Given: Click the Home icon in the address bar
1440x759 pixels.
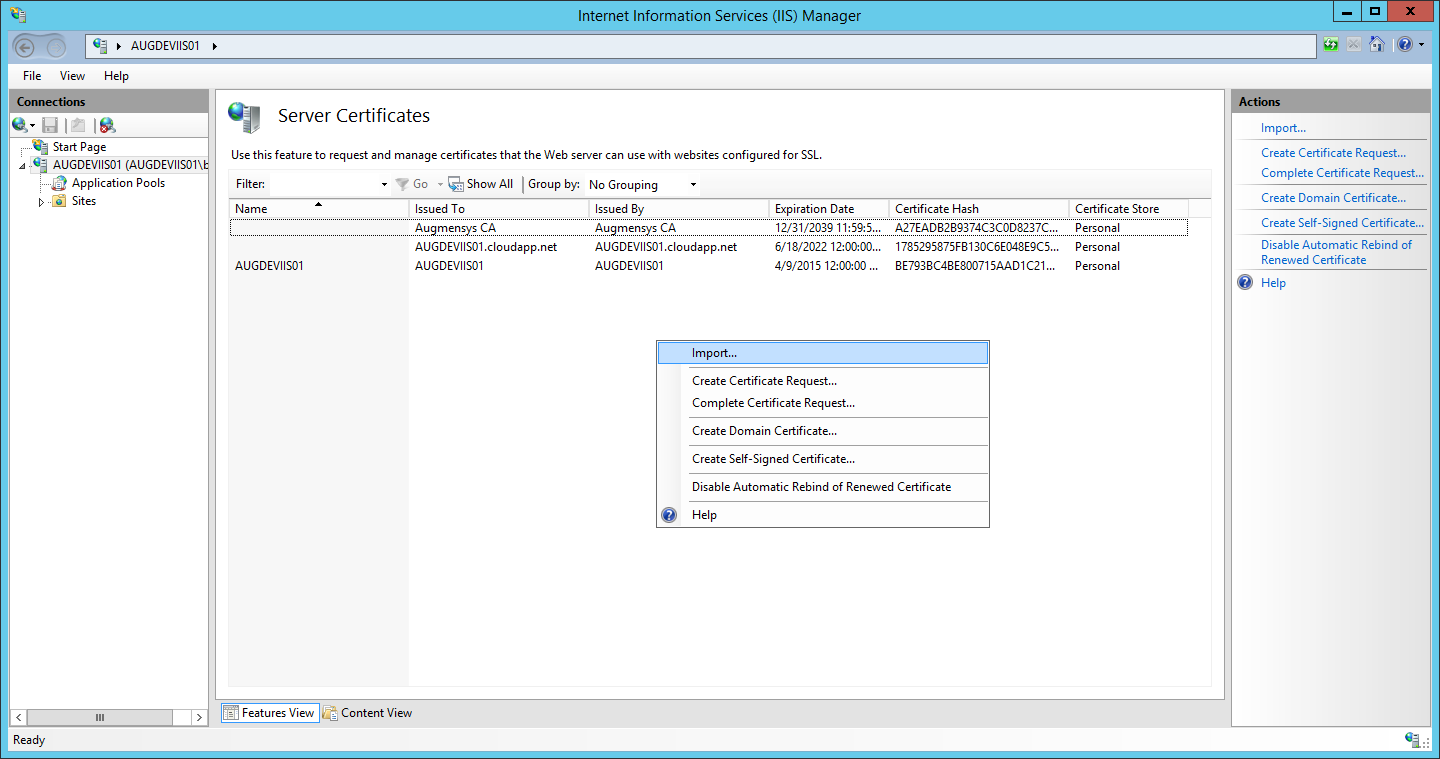Looking at the screenshot, I should (x=1377, y=45).
